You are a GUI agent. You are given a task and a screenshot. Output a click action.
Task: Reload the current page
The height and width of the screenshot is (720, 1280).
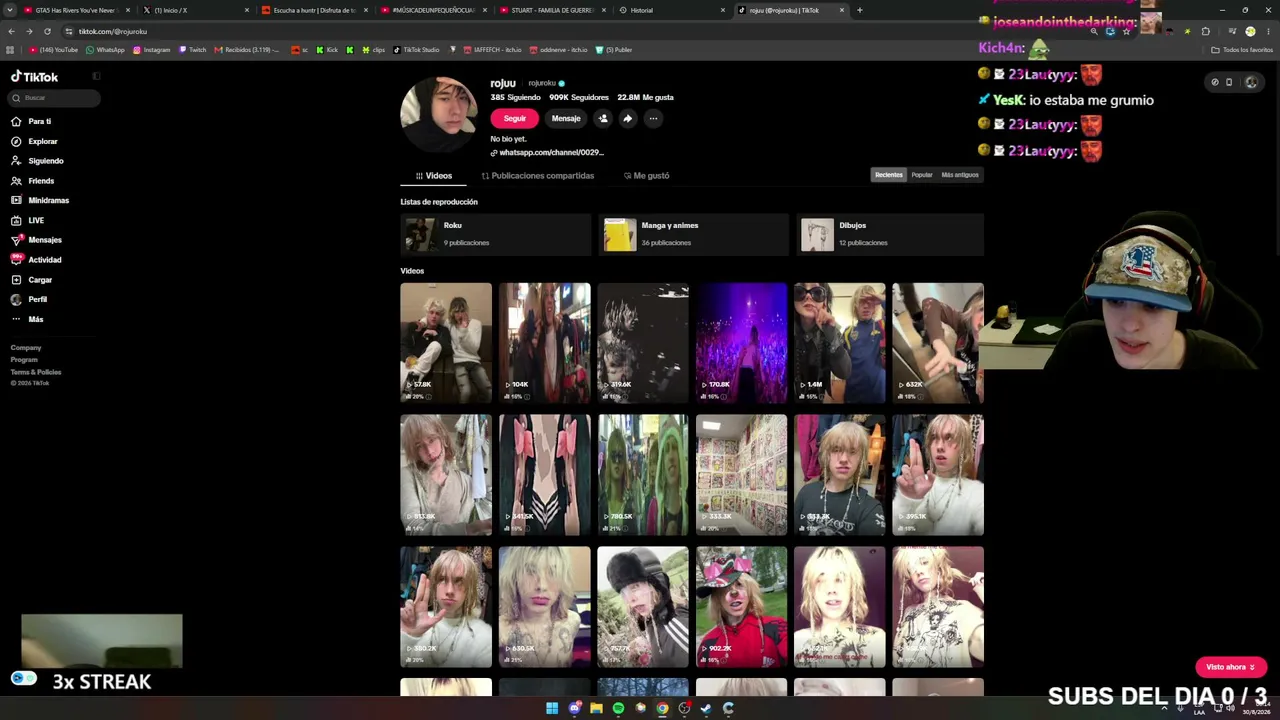click(x=47, y=31)
